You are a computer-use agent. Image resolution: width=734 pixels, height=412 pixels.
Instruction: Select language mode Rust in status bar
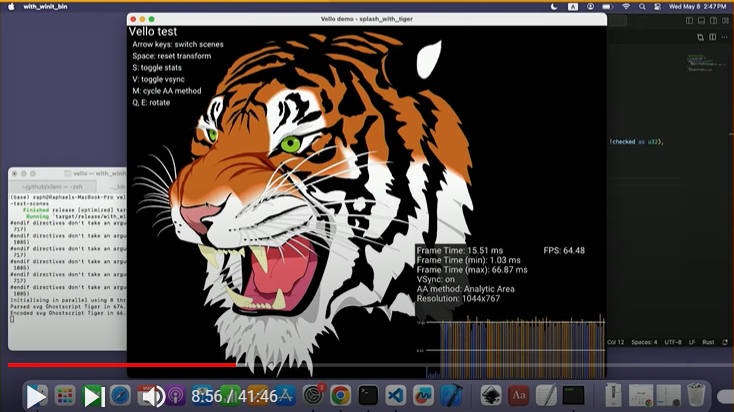coord(708,342)
